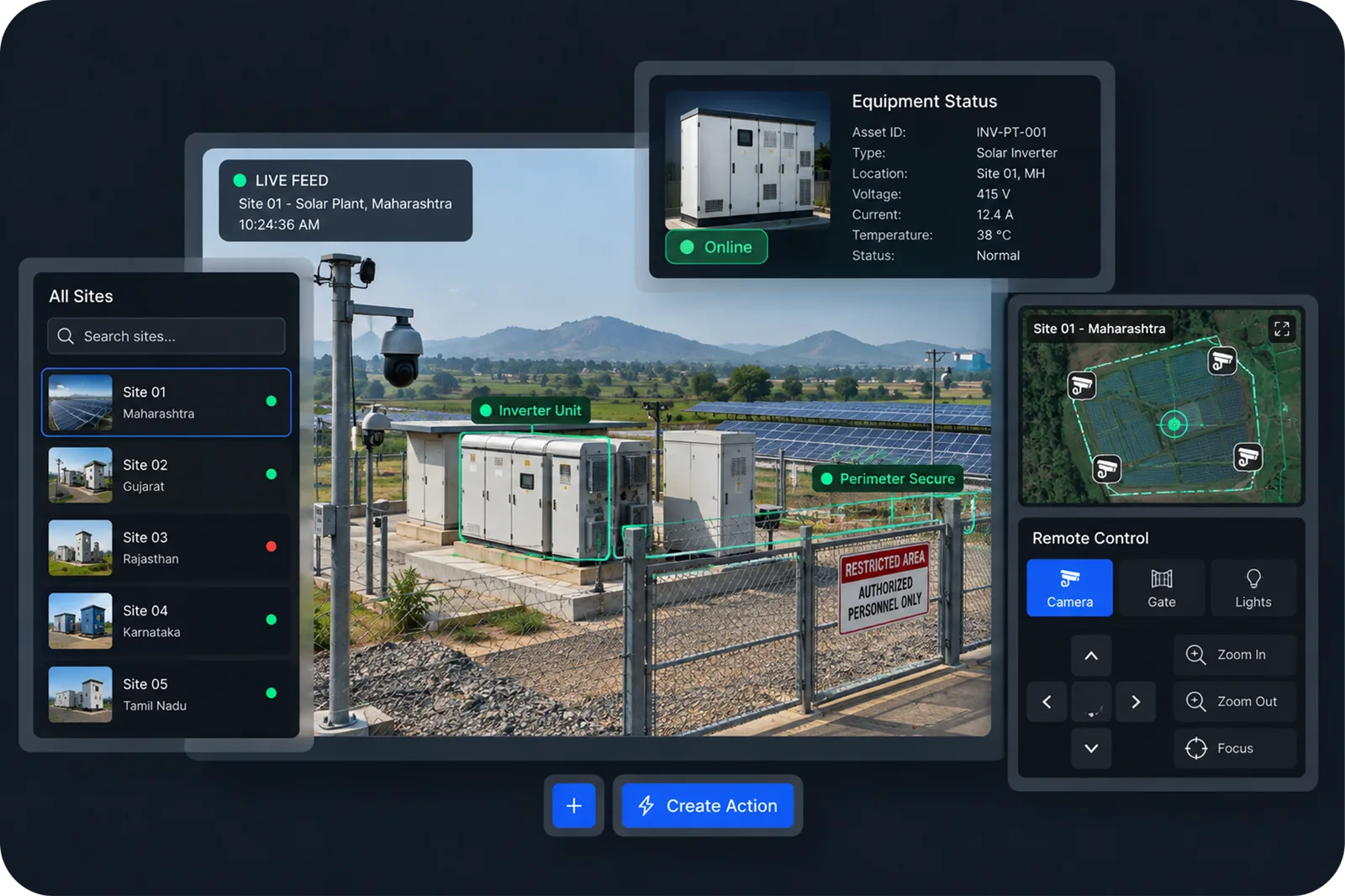Image resolution: width=1345 pixels, height=896 pixels.
Task: Click the LIVE FEED indicator label
Action: (281, 181)
